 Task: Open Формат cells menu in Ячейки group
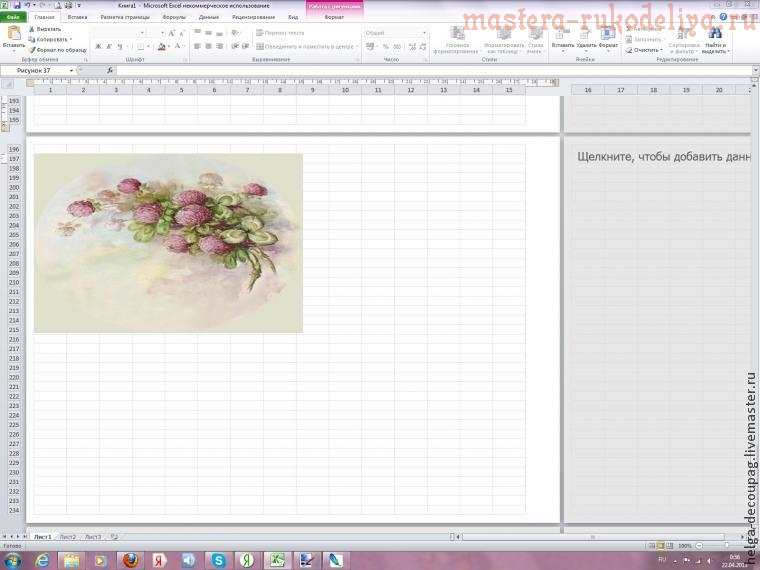(x=608, y=39)
